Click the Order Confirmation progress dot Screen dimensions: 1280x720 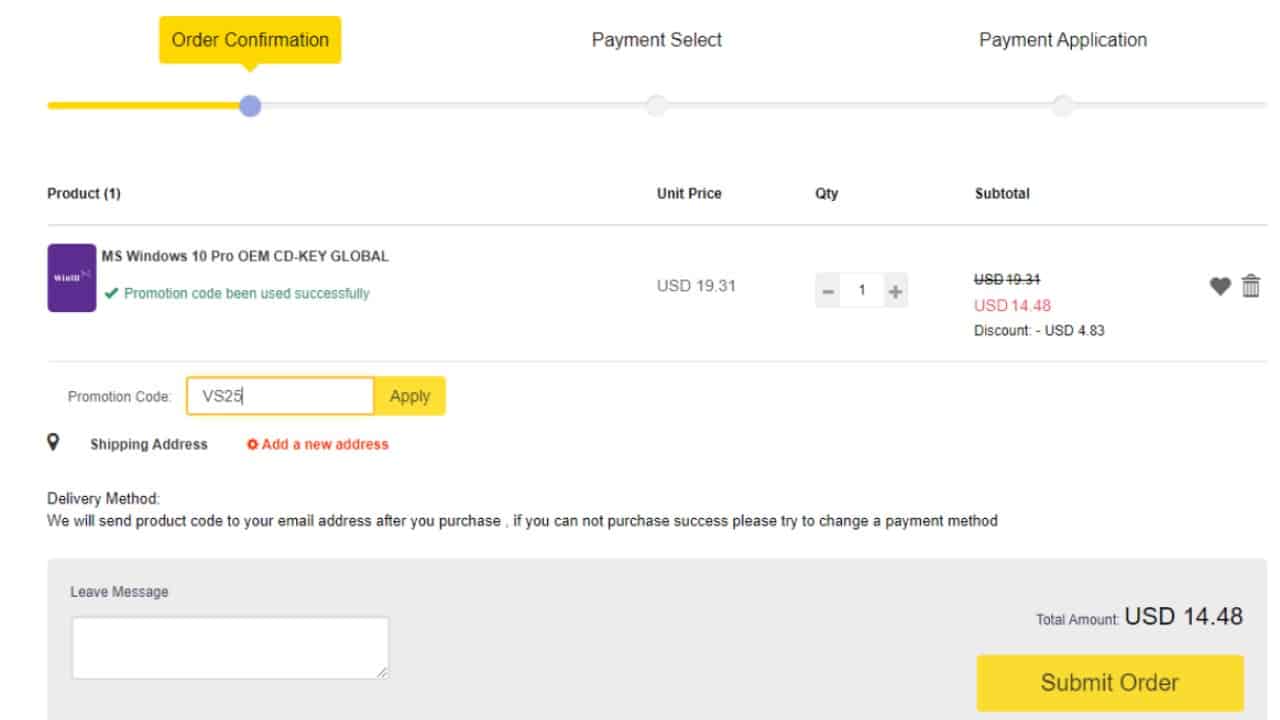click(x=250, y=105)
